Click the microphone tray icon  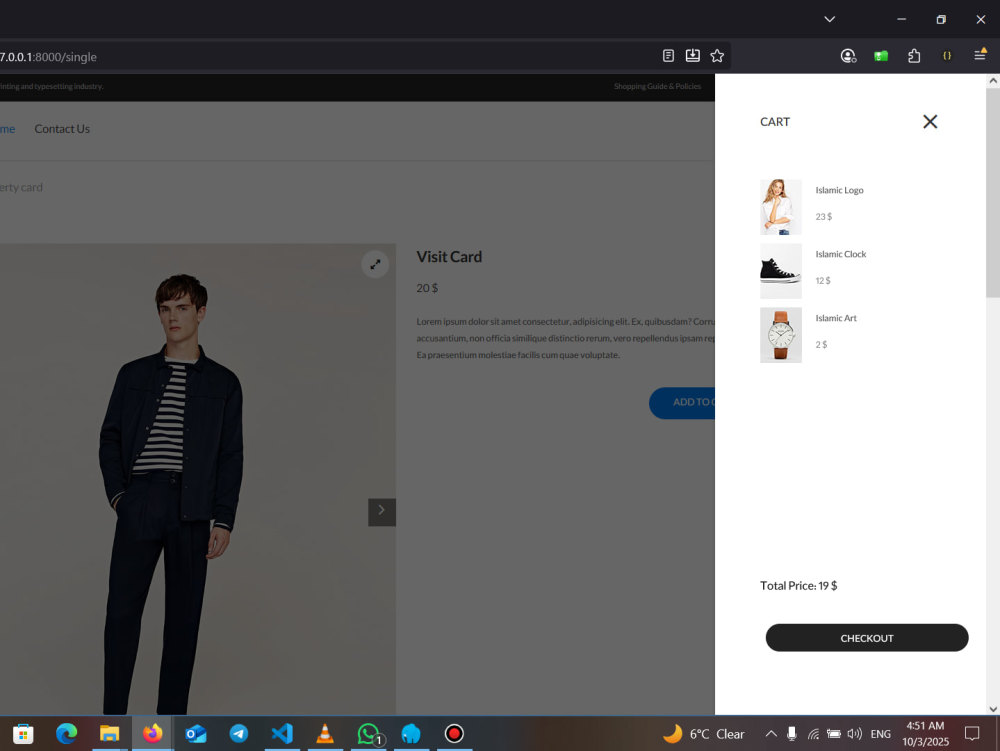[x=791, y=734]
